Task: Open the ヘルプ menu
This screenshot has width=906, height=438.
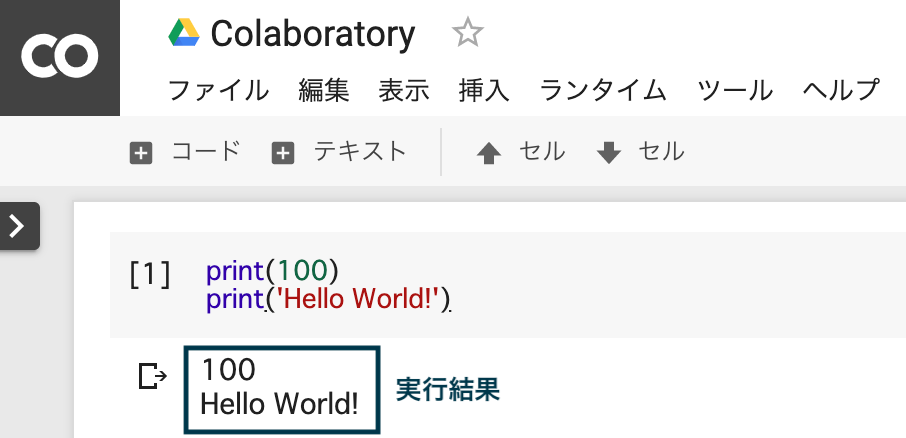Action: click(x=841, y=91)
